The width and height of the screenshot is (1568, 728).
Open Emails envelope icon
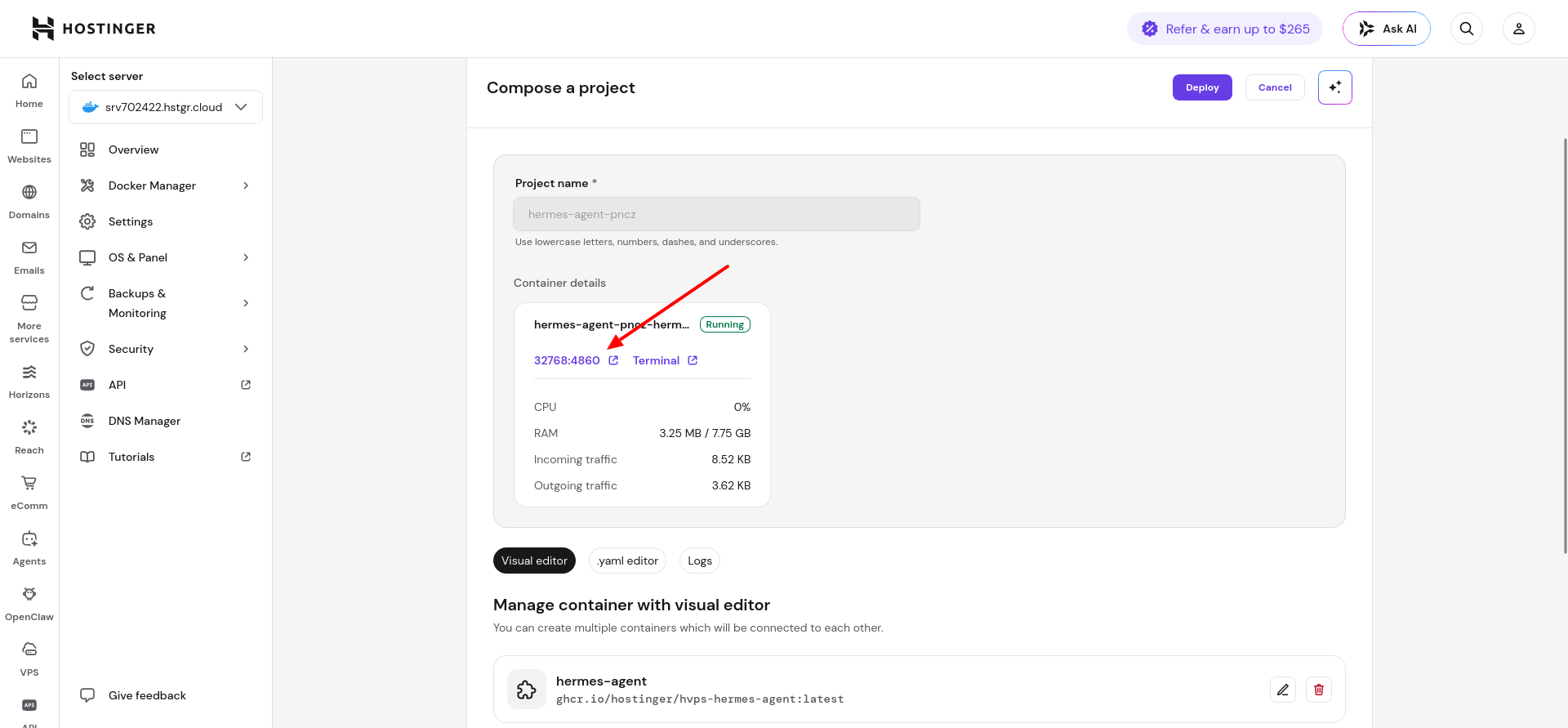click(x=29, y=248)
